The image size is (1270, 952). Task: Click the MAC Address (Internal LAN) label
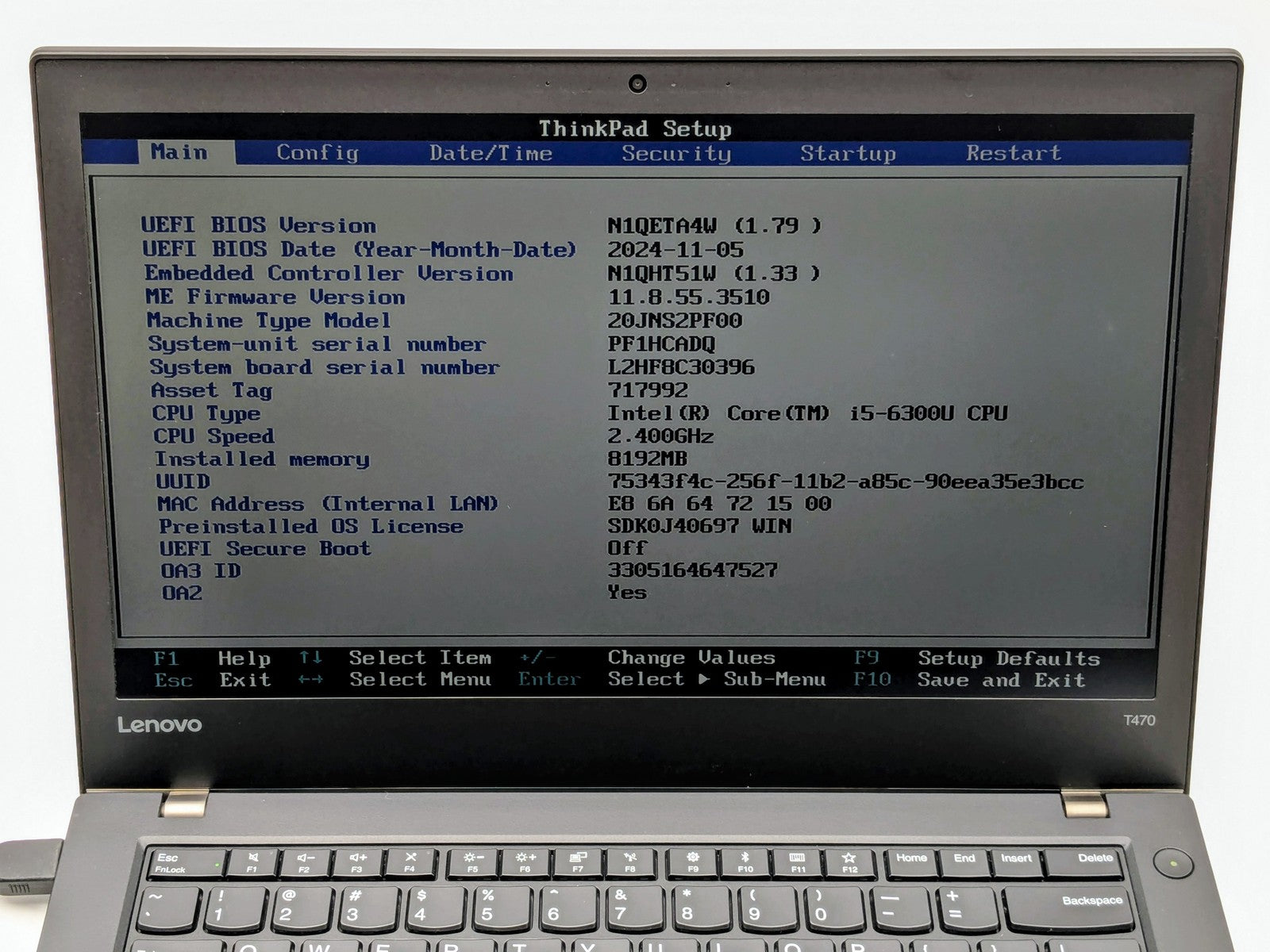[328, 504]
